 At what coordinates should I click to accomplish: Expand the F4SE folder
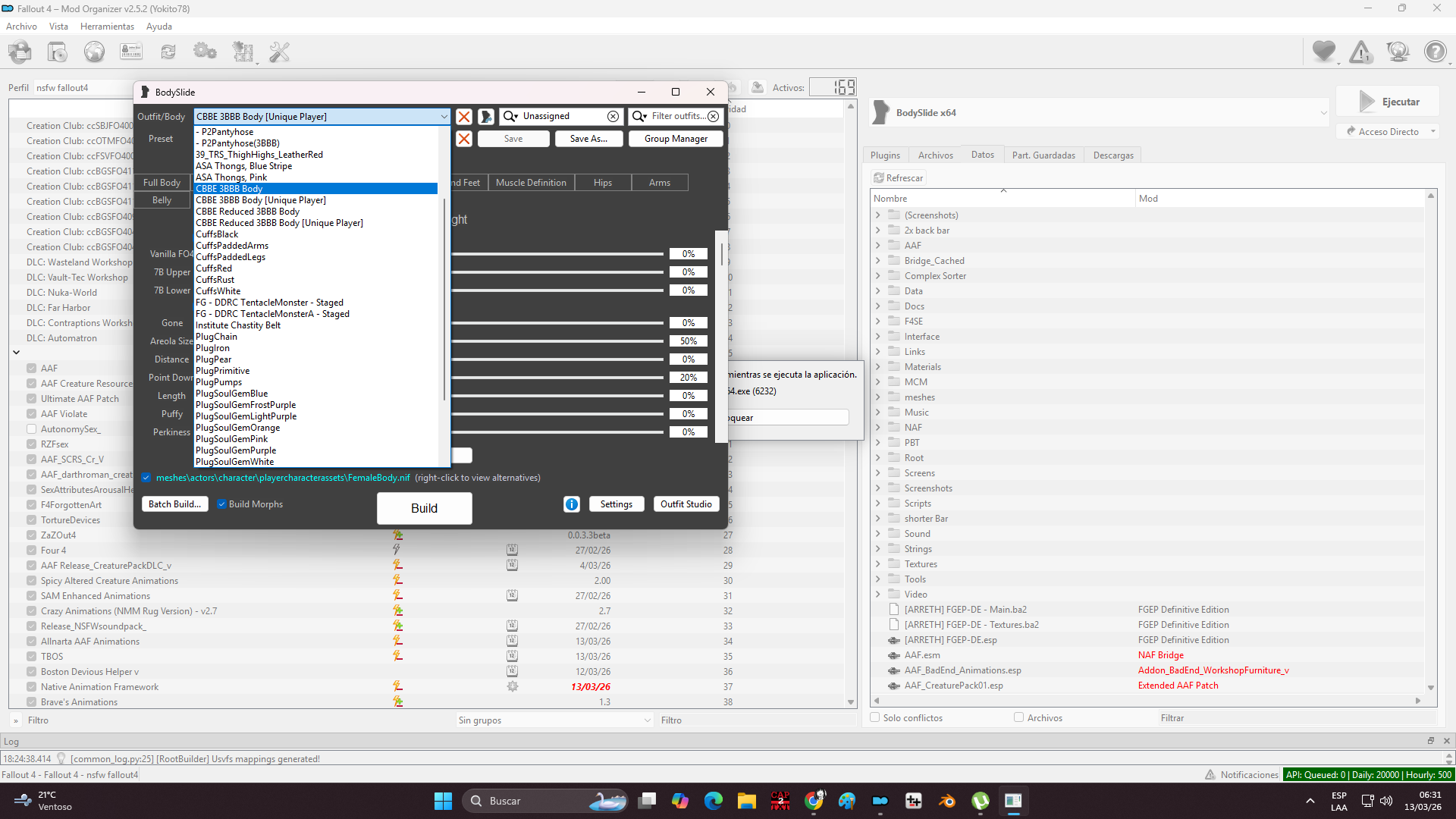pos(878,322)
